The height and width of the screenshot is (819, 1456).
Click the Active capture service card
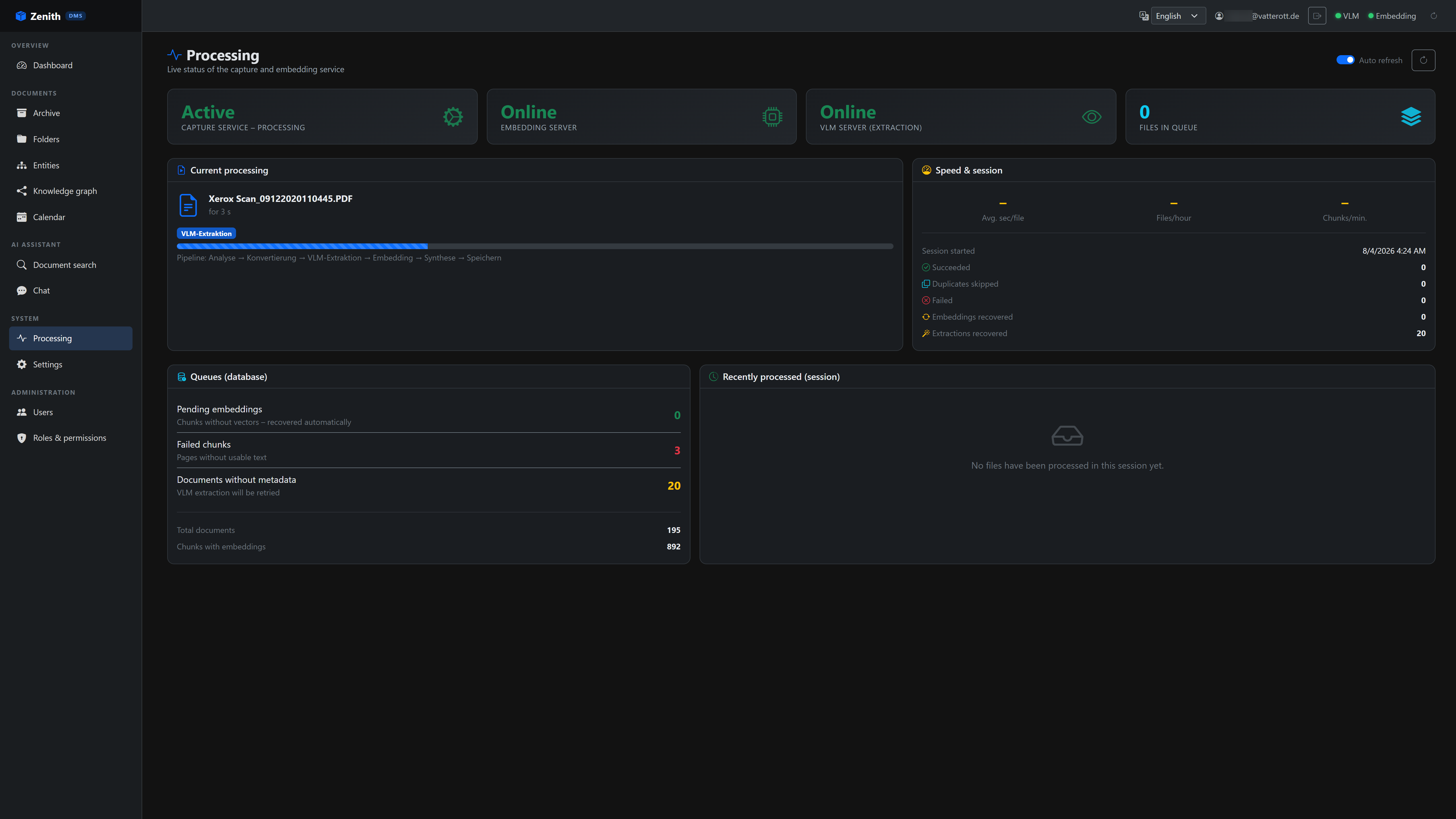coord(322,116)
